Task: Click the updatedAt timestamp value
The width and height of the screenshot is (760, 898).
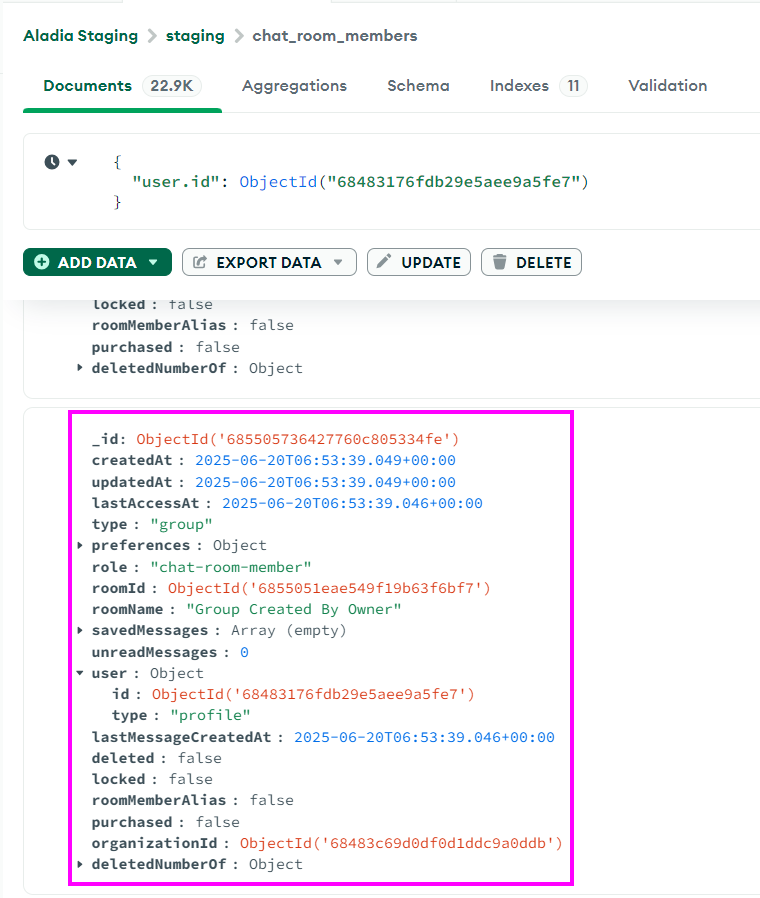Action: [325, 482]
